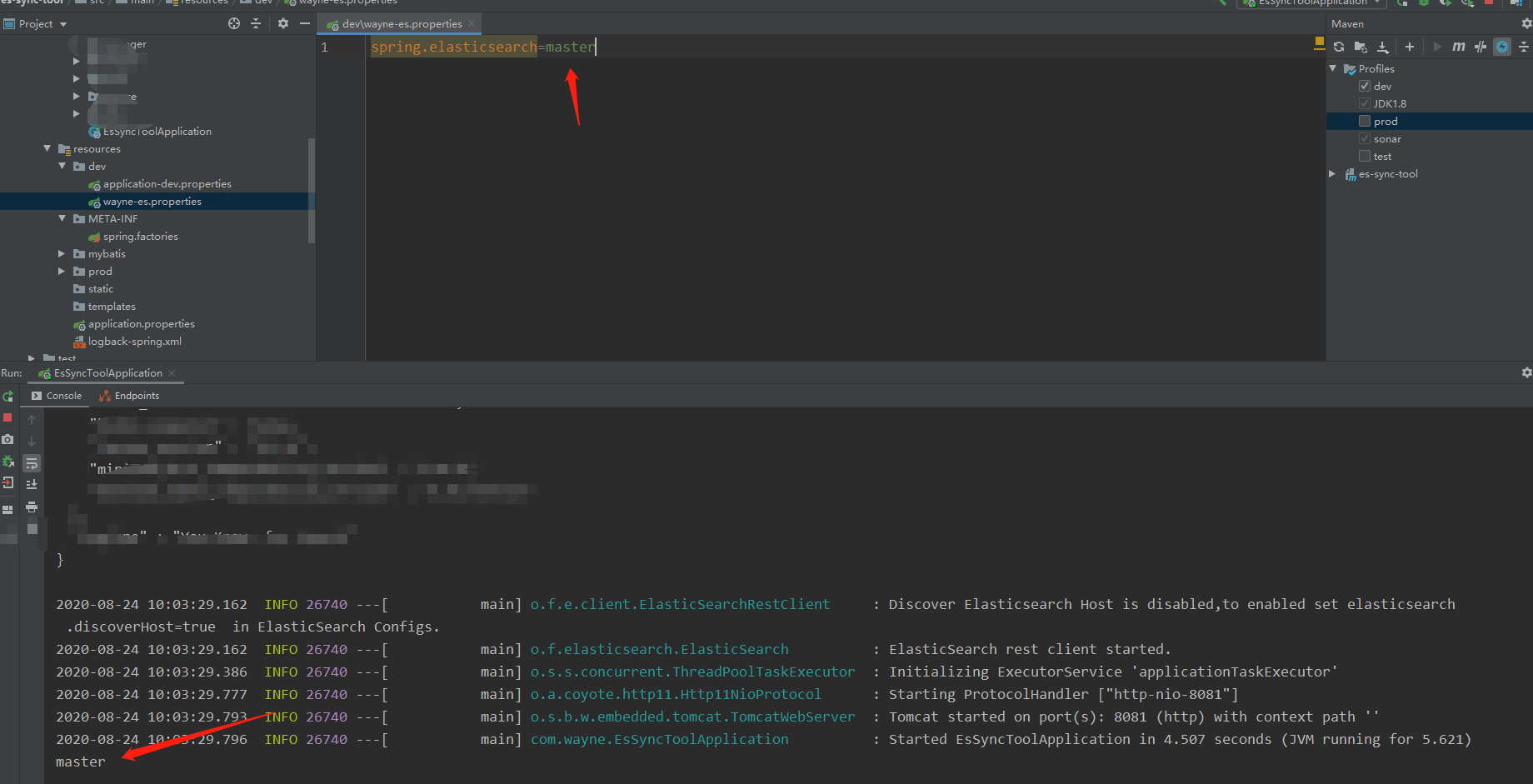Reload all Maven projects
Screen dimensions: 1533x784
point(1339,47)
